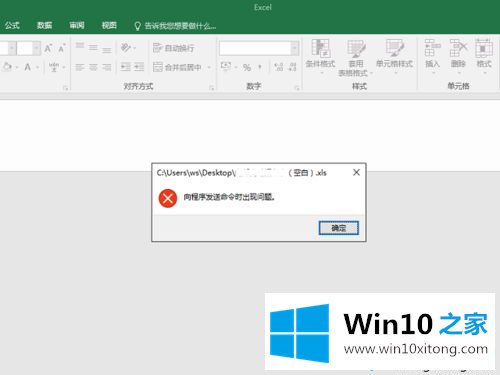Click inside the font size field
The height and width of the screenshot is (375, 500).
pyautogui.click(x=25, y=48)
